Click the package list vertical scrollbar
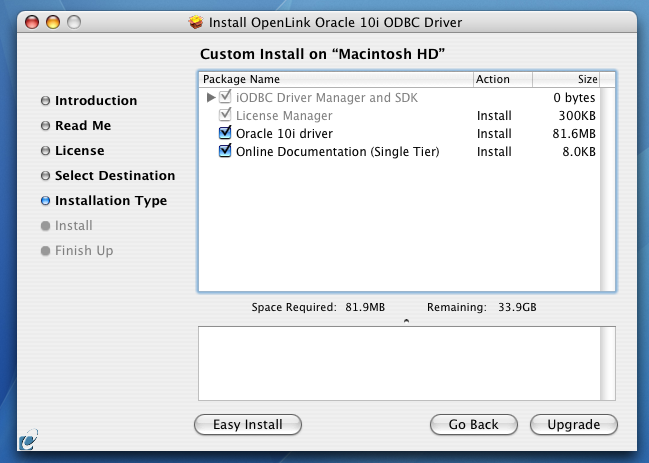 click(x=608, y=189)
